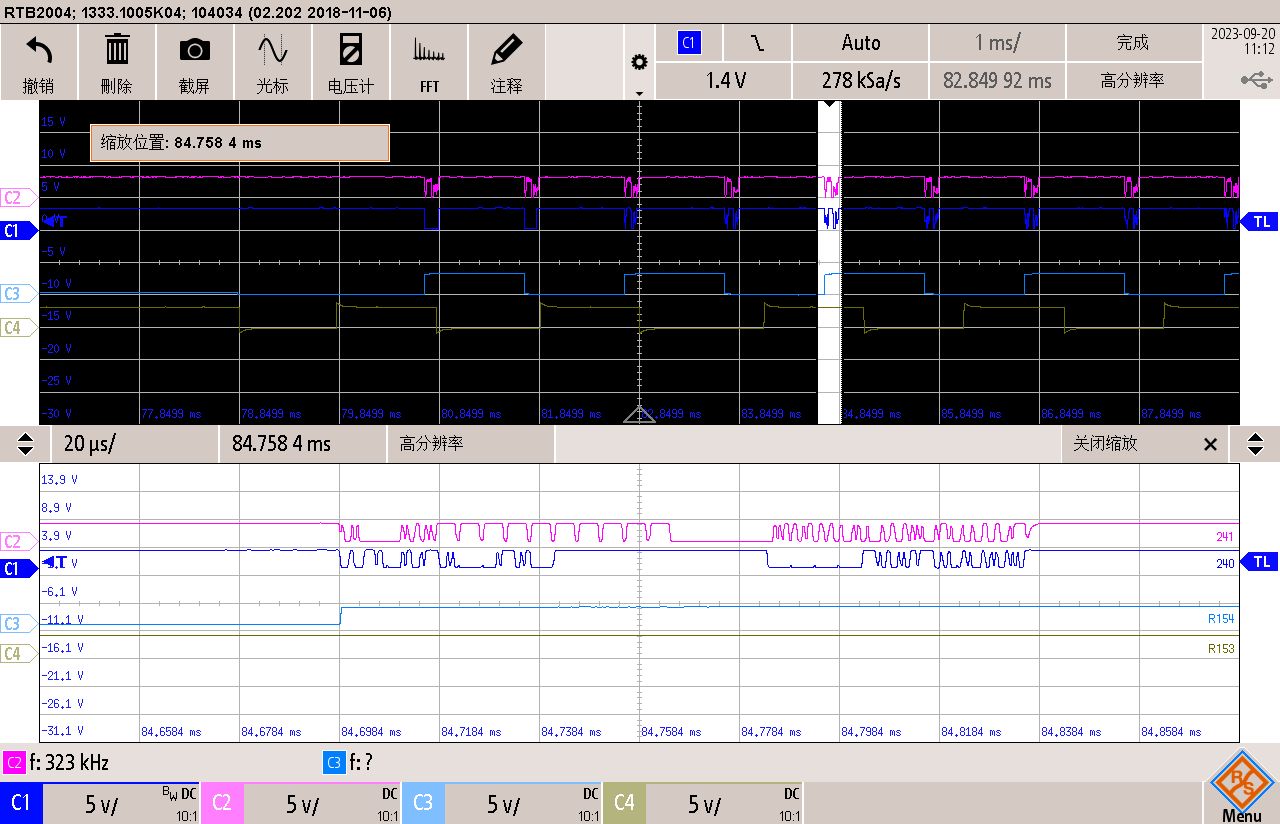Viewport: 1280px width, 824px height.
Task: Open the 1 ms/ horizontal timebase setting
Action: [x=997, y=43]
